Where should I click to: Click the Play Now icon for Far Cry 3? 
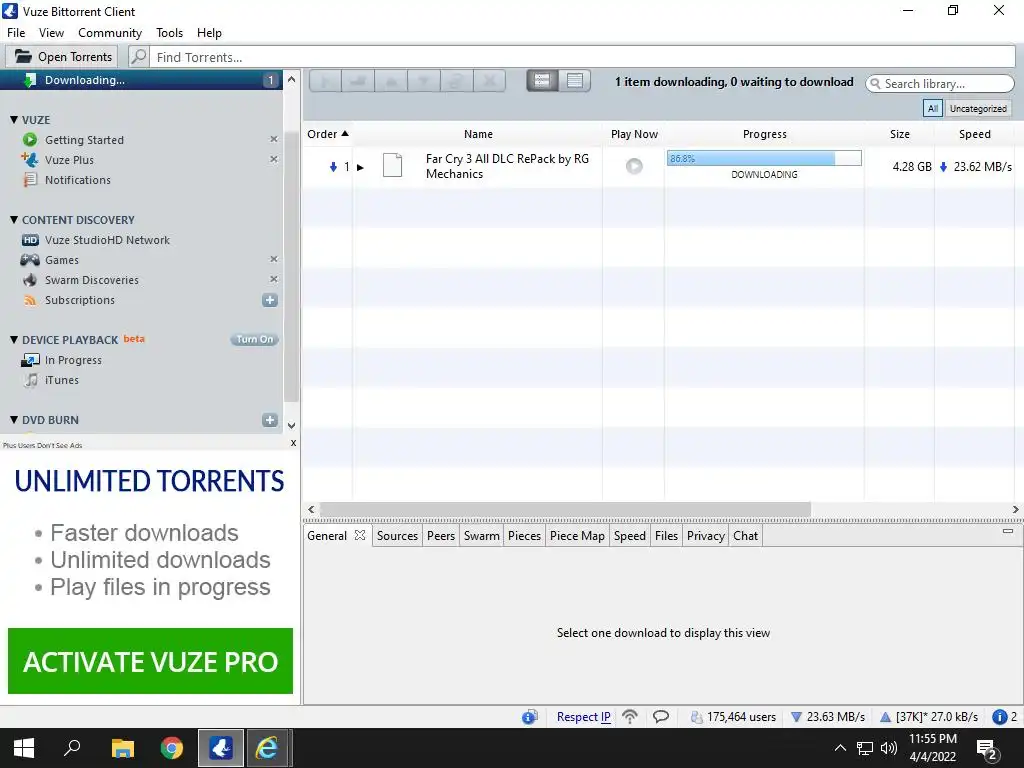click(633, 167)
